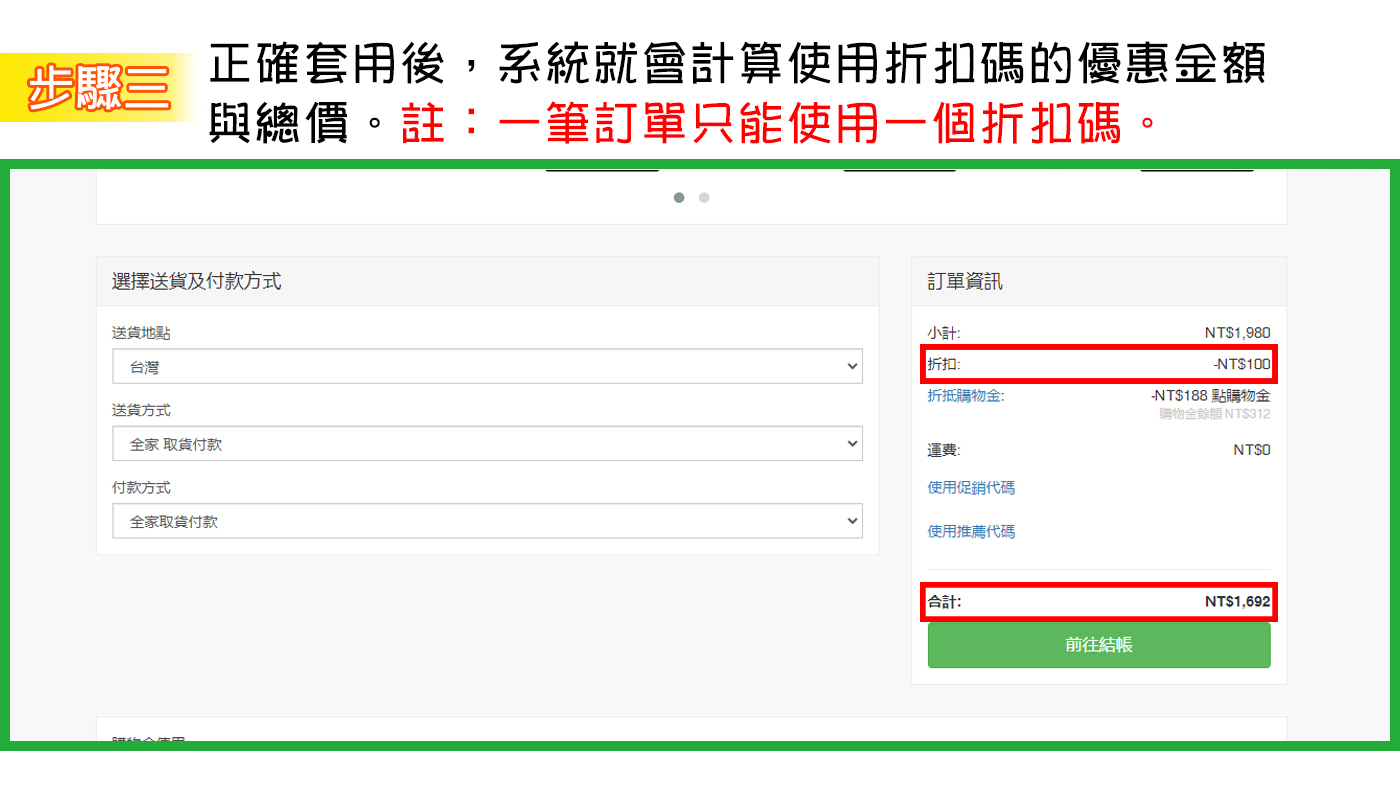Expand the chevron on the 全家 取貨付款 shipping selector
This screenshot has height=800, width=1400.
tap(853, 443)
